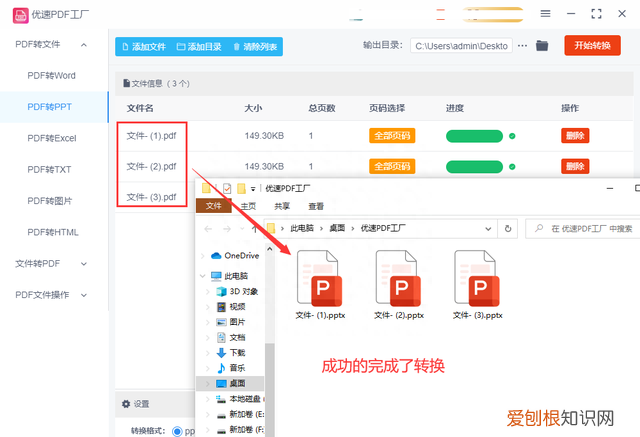Open the hamburger menu in the title bar

(x=545, y=14)
